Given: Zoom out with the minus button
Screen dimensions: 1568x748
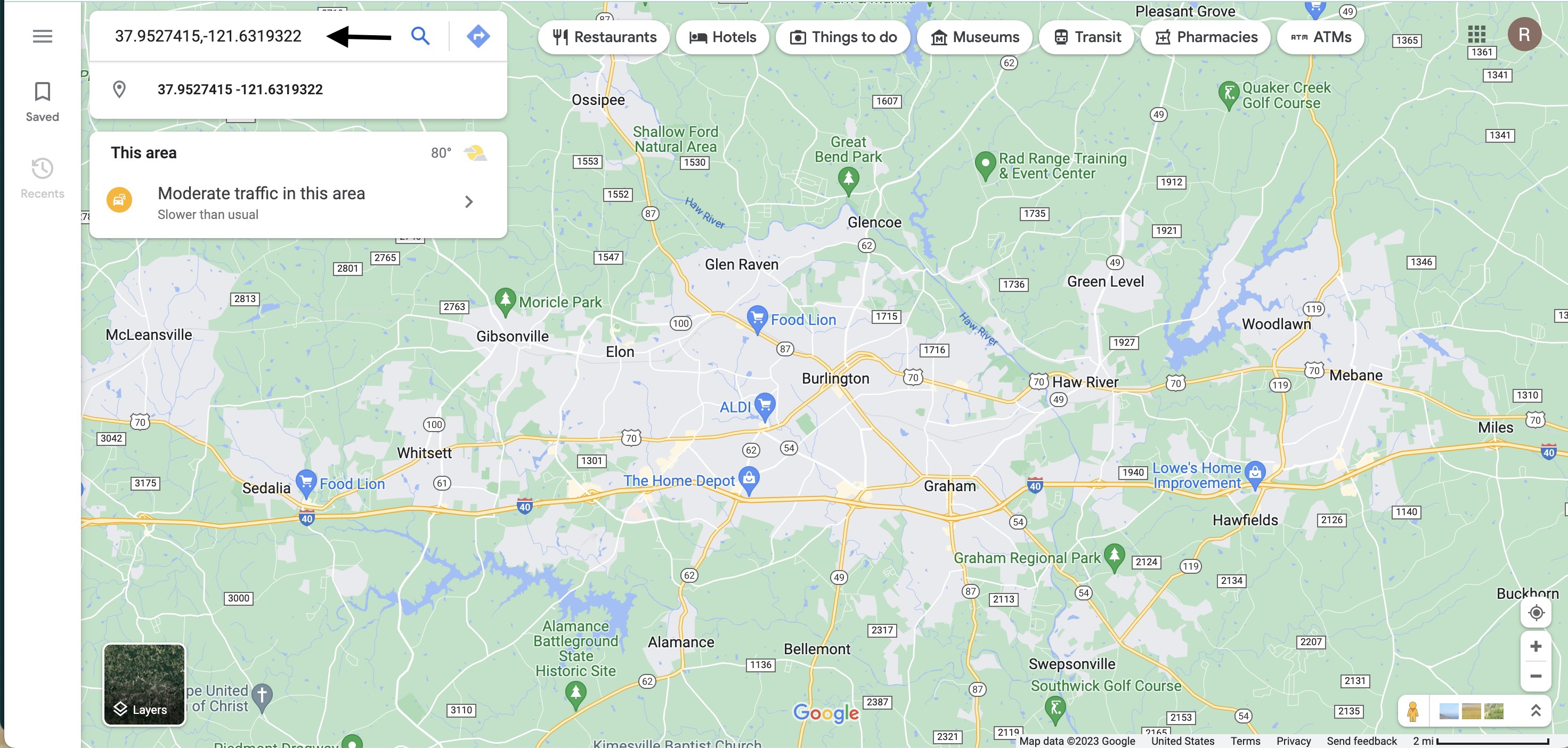Looking at the screenshot, I should click(1535, 676).
